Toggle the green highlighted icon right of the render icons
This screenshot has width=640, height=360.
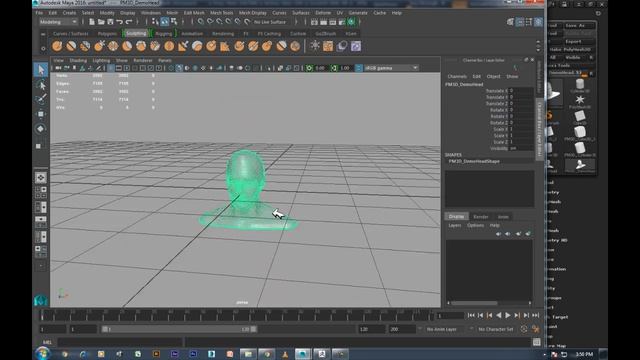click(351, 22)
